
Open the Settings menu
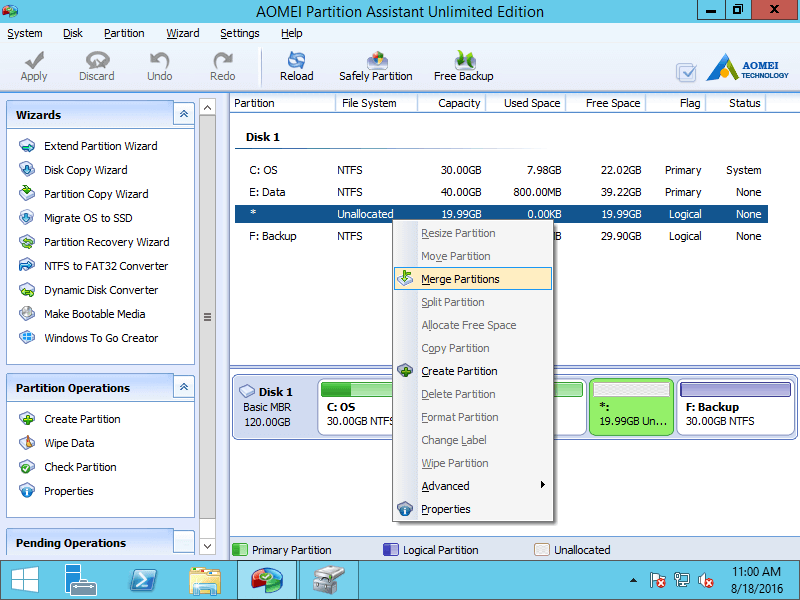[239, 33]
